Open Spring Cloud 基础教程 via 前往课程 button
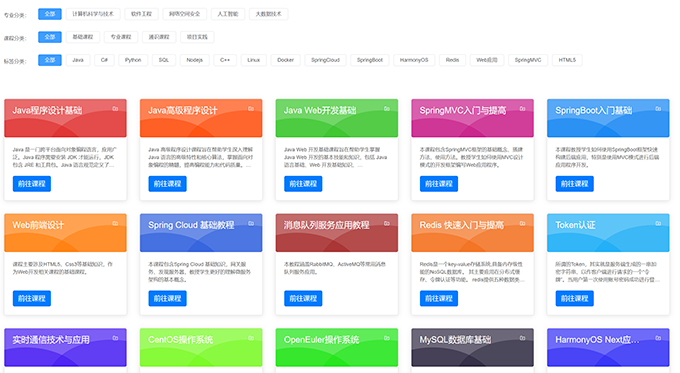Screen dimensions: 680x373 coord(167,298)
